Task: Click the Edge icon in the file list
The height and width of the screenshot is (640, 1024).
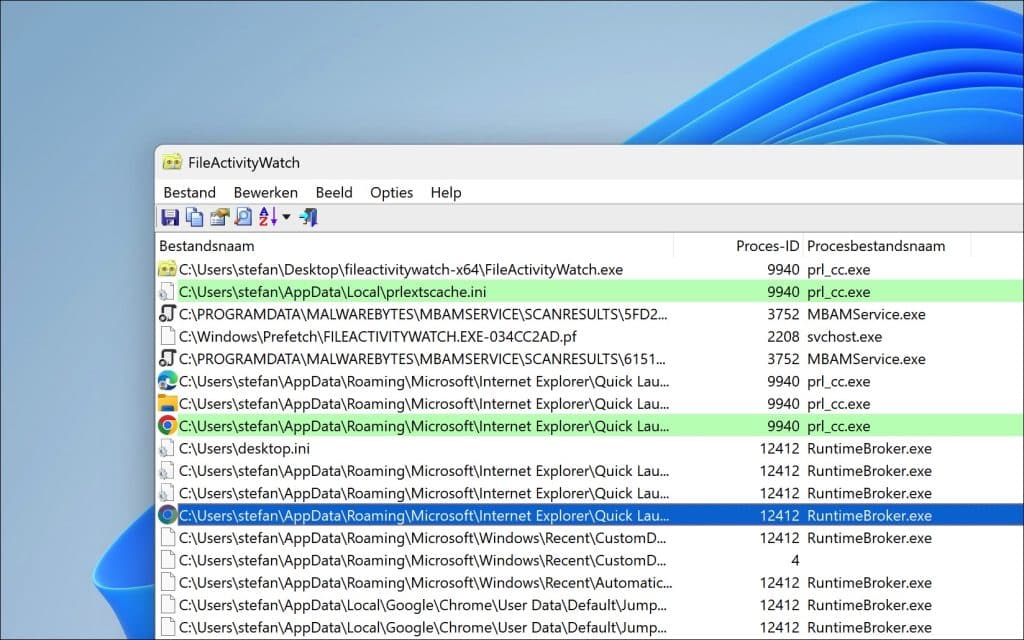Action: click(167, 381)
